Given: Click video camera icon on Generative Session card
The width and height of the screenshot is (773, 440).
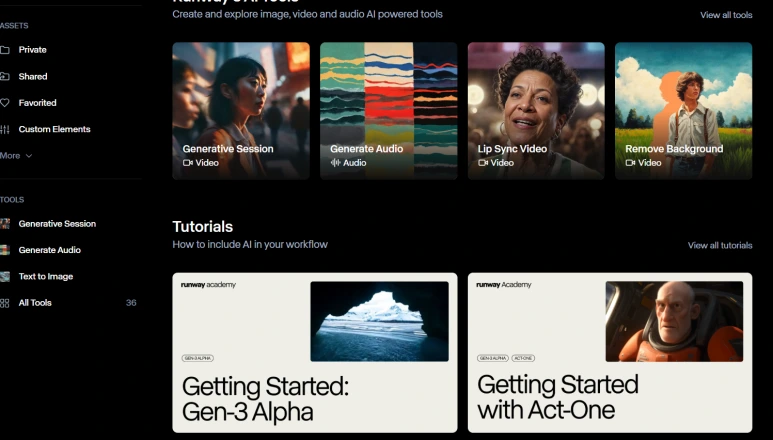Looking at the screenshot, I should coord(187,163).
